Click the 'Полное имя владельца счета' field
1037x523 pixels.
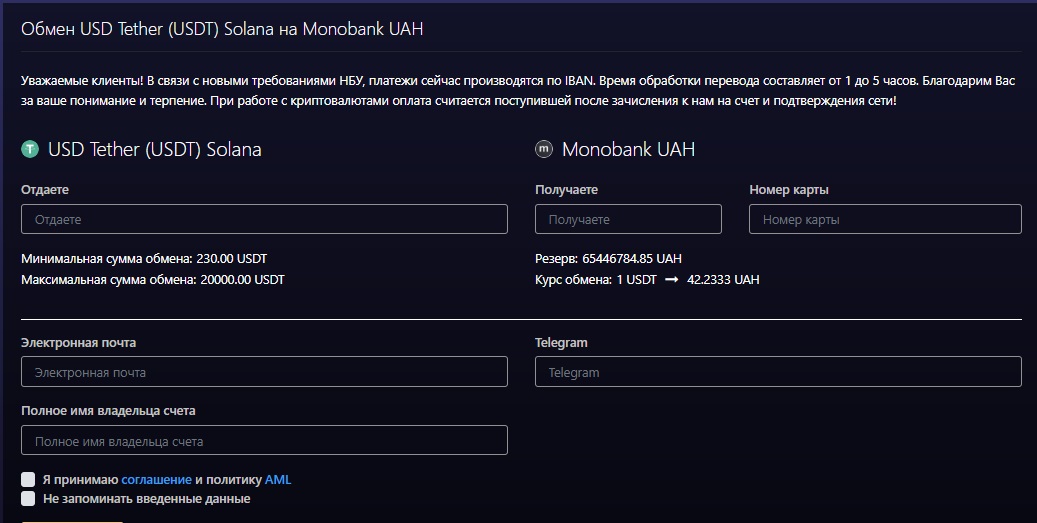tap(265, 440)
